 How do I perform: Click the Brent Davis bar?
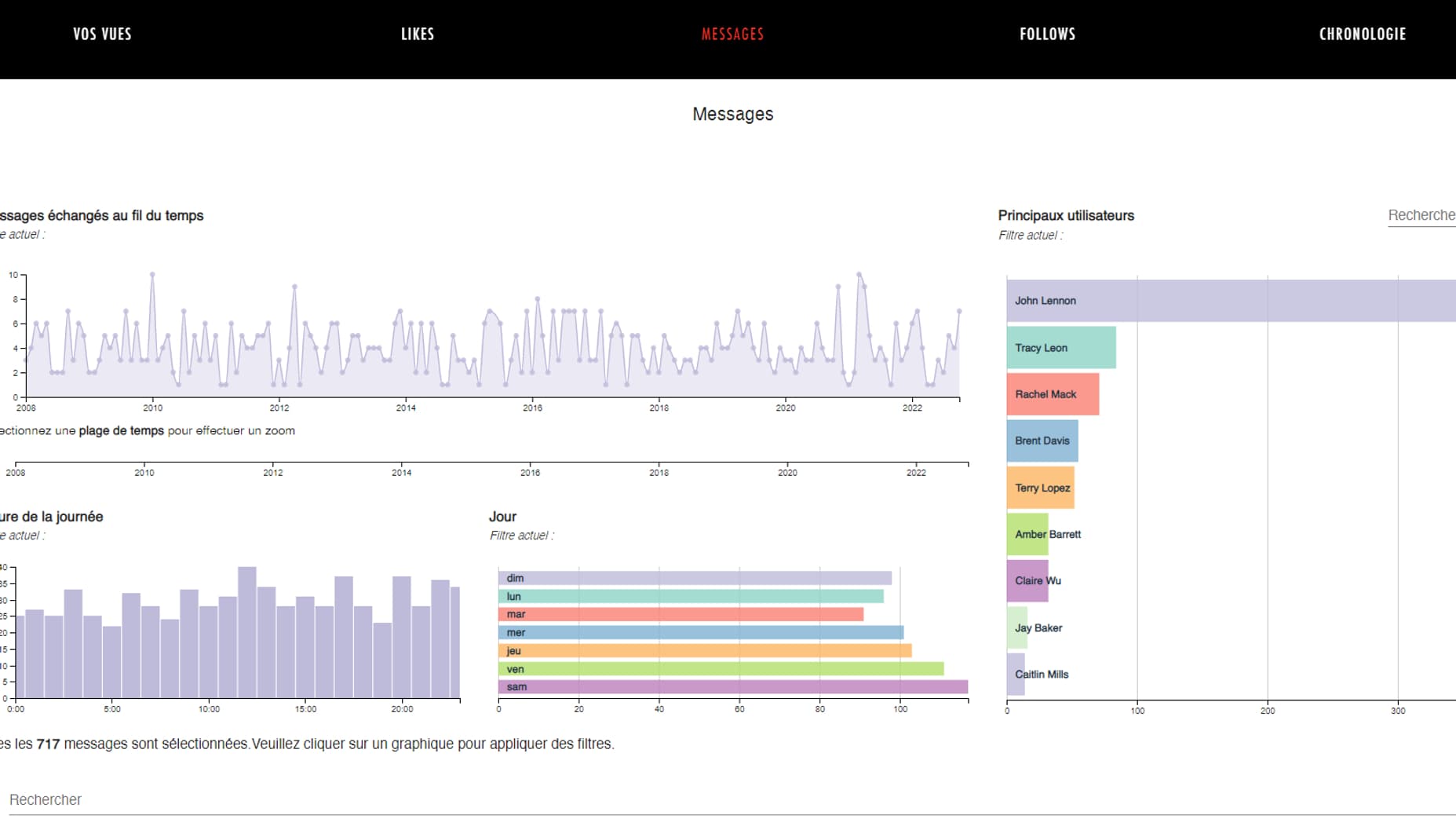1042,441
